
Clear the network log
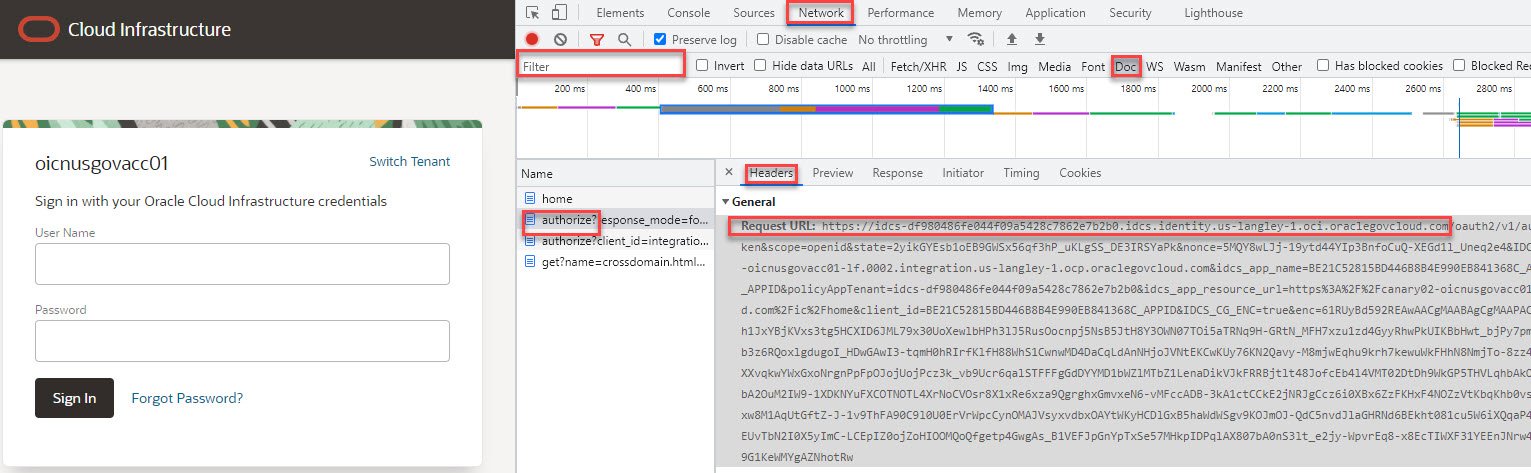point(560,40)
